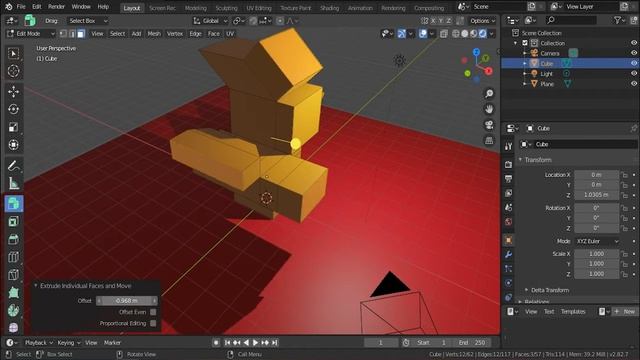Open Global orientation dropdown
Screen dimensions: 640x360
pos(210,21)
